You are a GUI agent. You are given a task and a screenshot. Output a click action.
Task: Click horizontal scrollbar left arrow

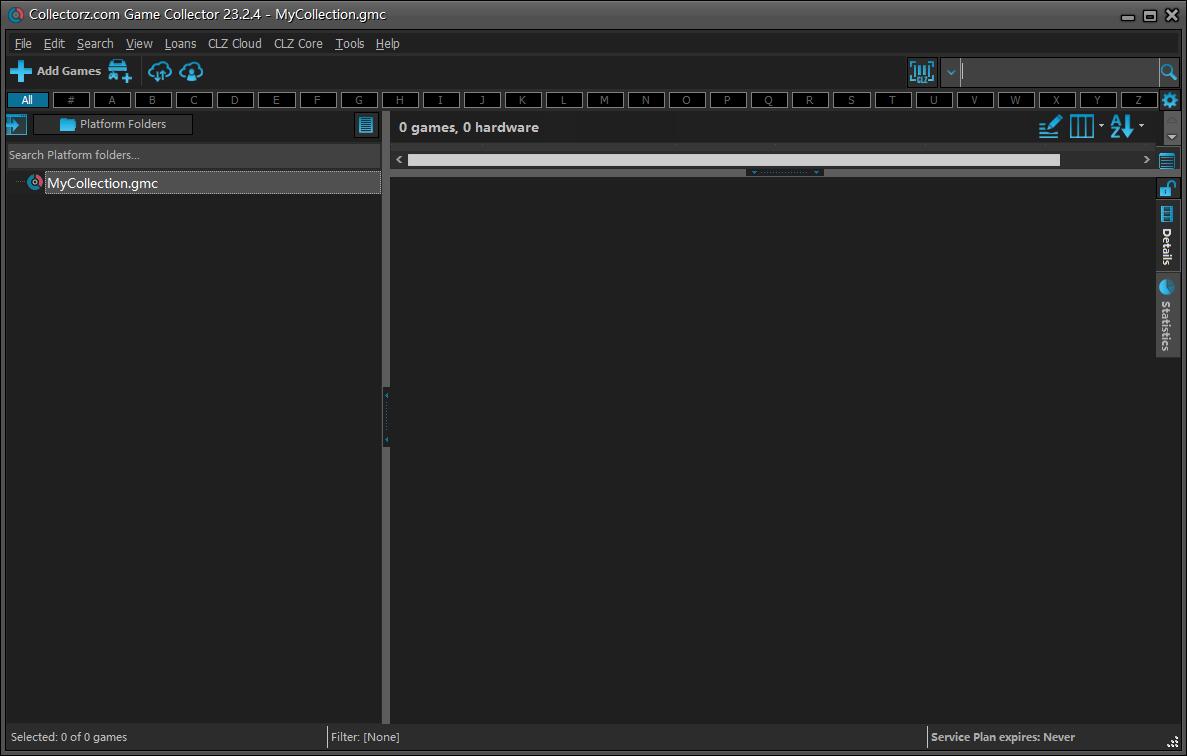pos(399,160)
